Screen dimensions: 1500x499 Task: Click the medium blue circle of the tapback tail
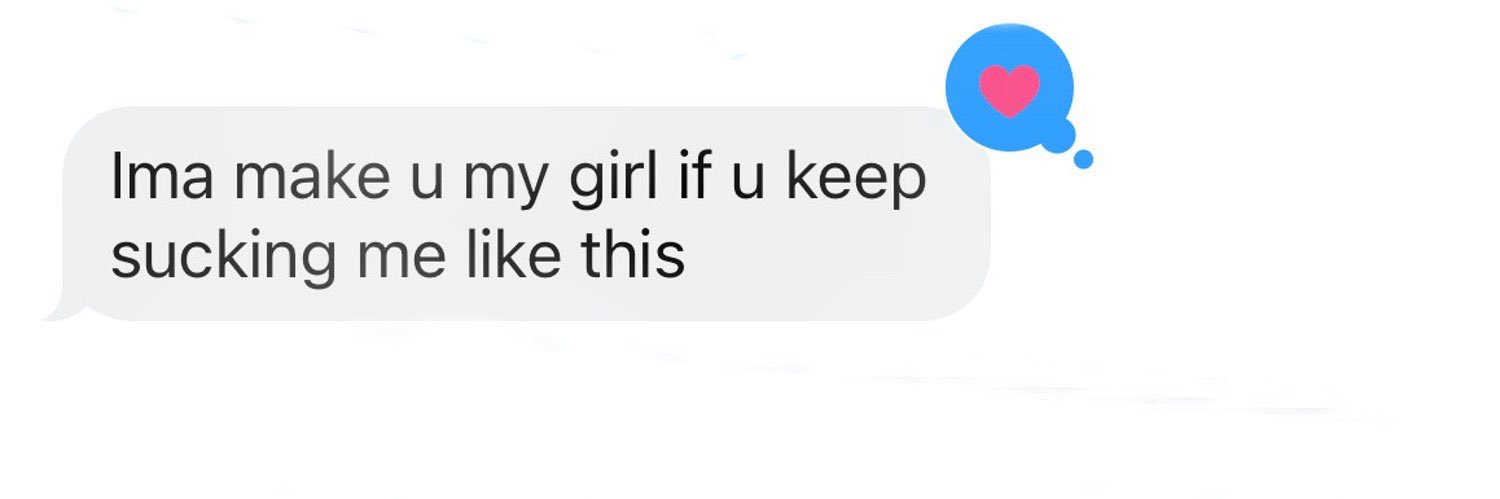1057,134
